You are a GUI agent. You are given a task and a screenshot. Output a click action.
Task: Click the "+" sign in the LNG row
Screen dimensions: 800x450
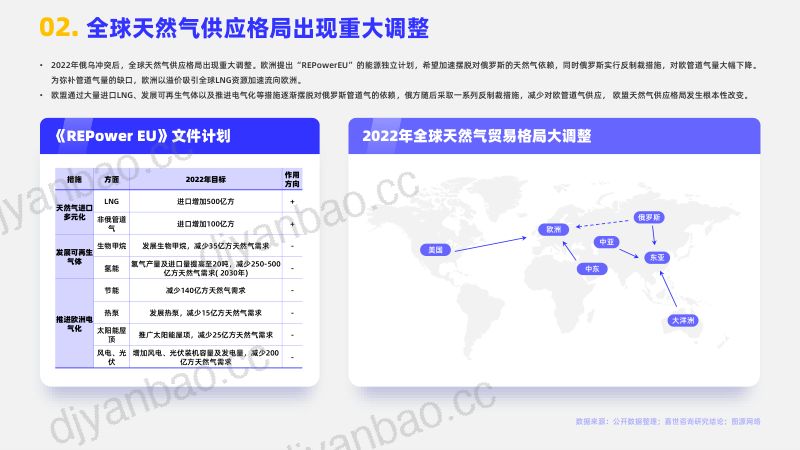292,202
